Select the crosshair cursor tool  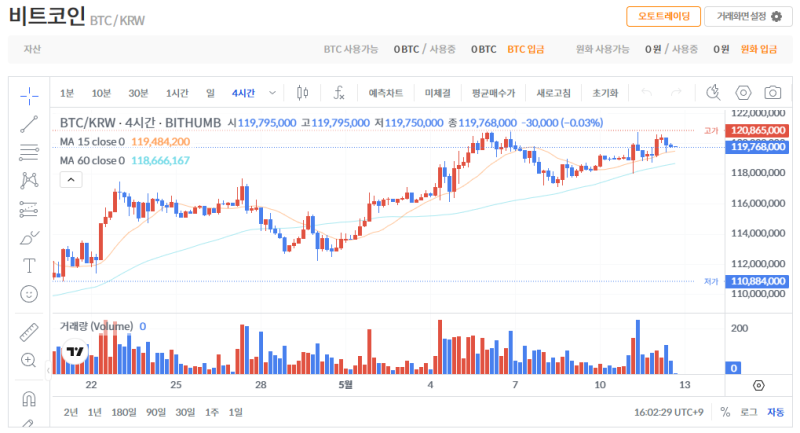29,95
